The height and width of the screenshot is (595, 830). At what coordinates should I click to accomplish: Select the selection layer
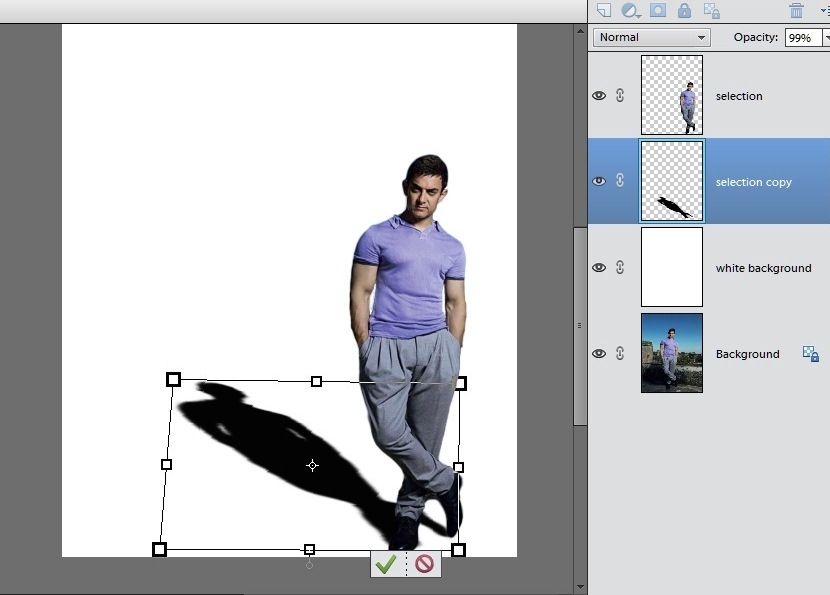tap(740, 96)
